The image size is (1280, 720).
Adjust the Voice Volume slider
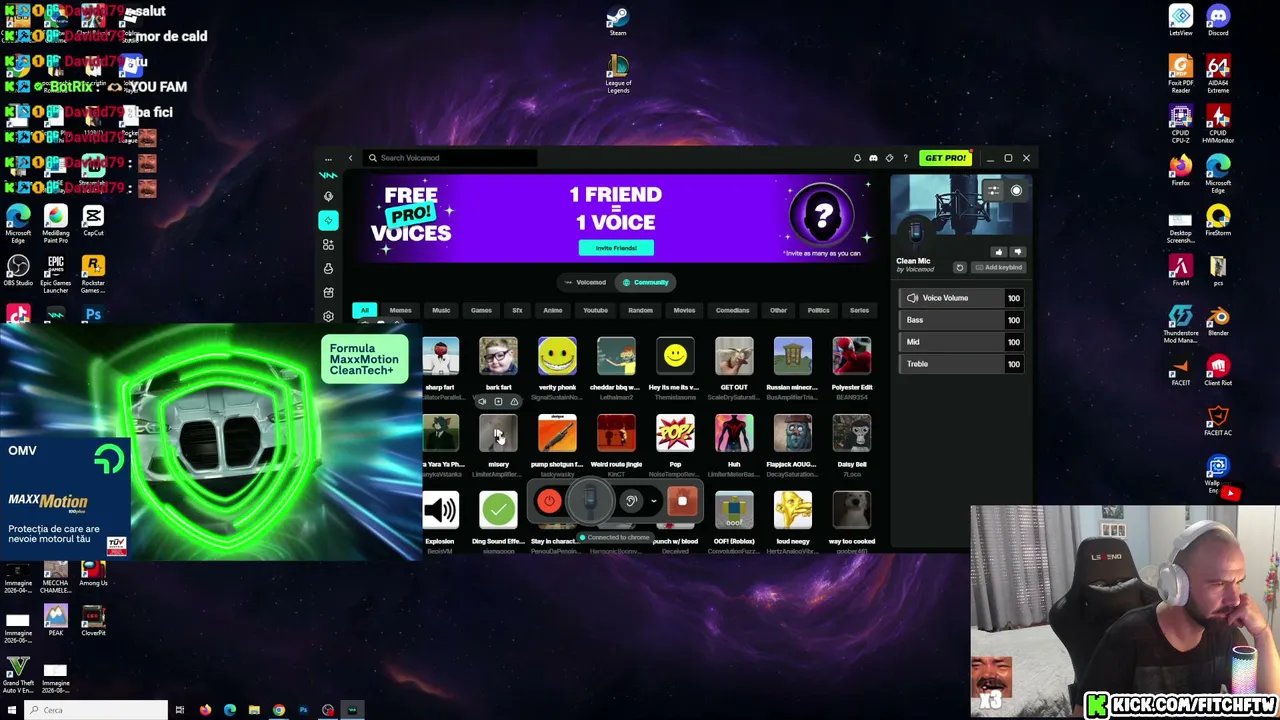pos(961,298)
